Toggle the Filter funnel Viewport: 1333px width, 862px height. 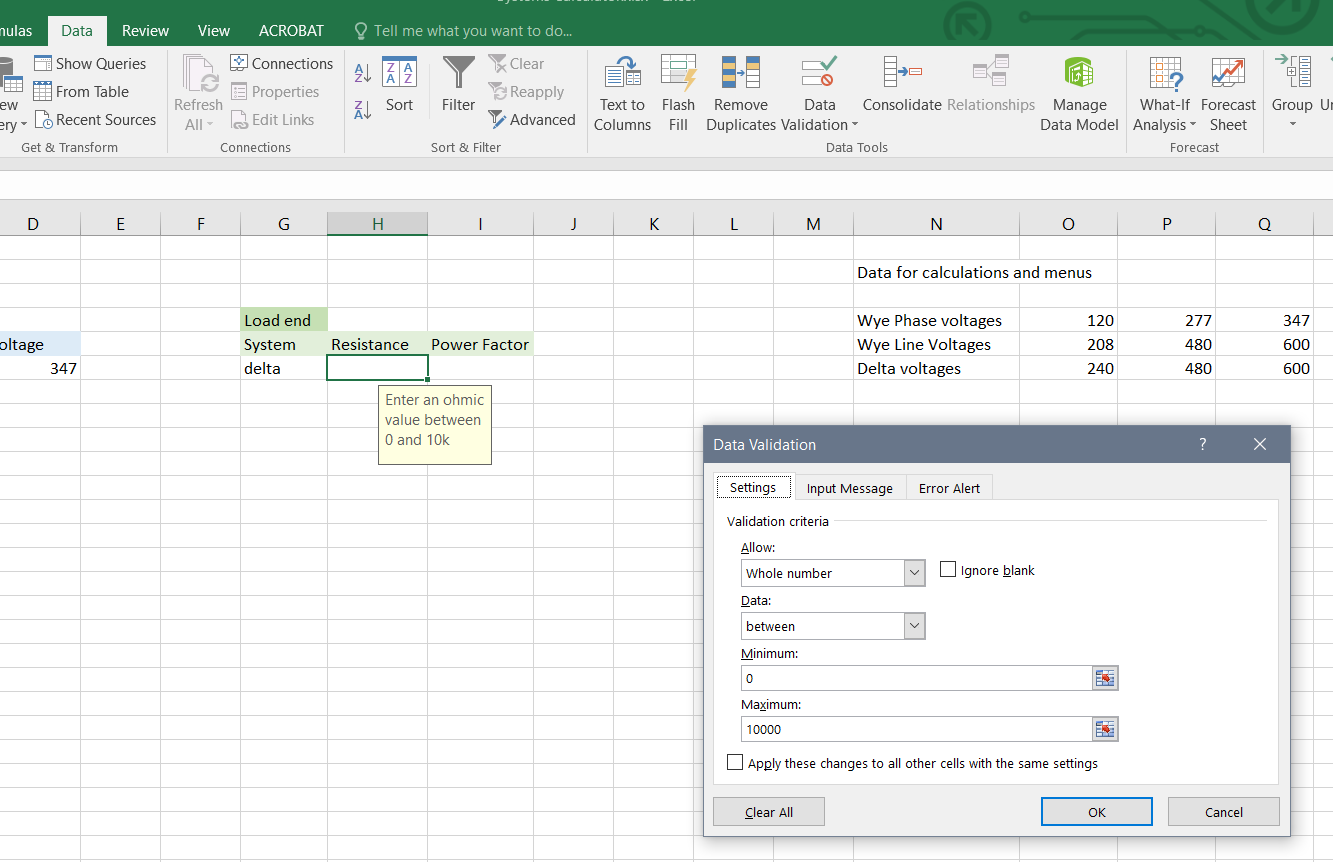coord(459,85)
